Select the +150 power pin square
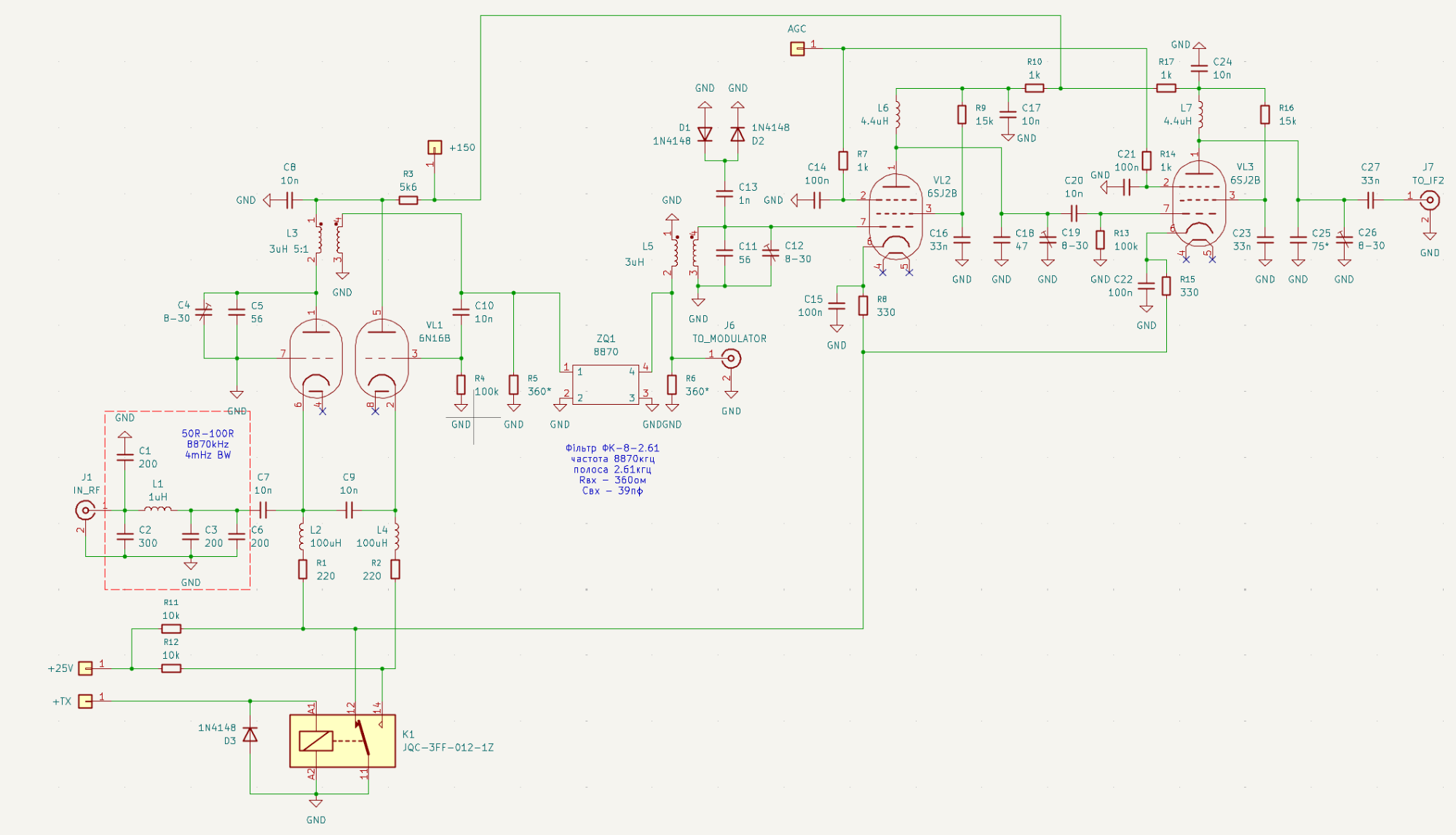The image size is (1456, 835). [x=434, y=148]
